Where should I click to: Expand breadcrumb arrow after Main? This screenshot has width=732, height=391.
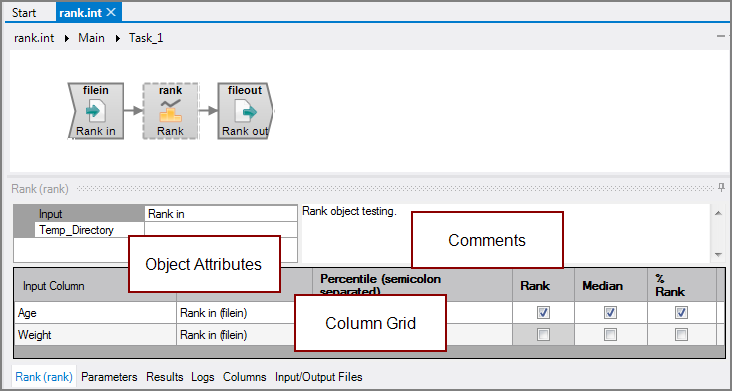click(117, 38)
